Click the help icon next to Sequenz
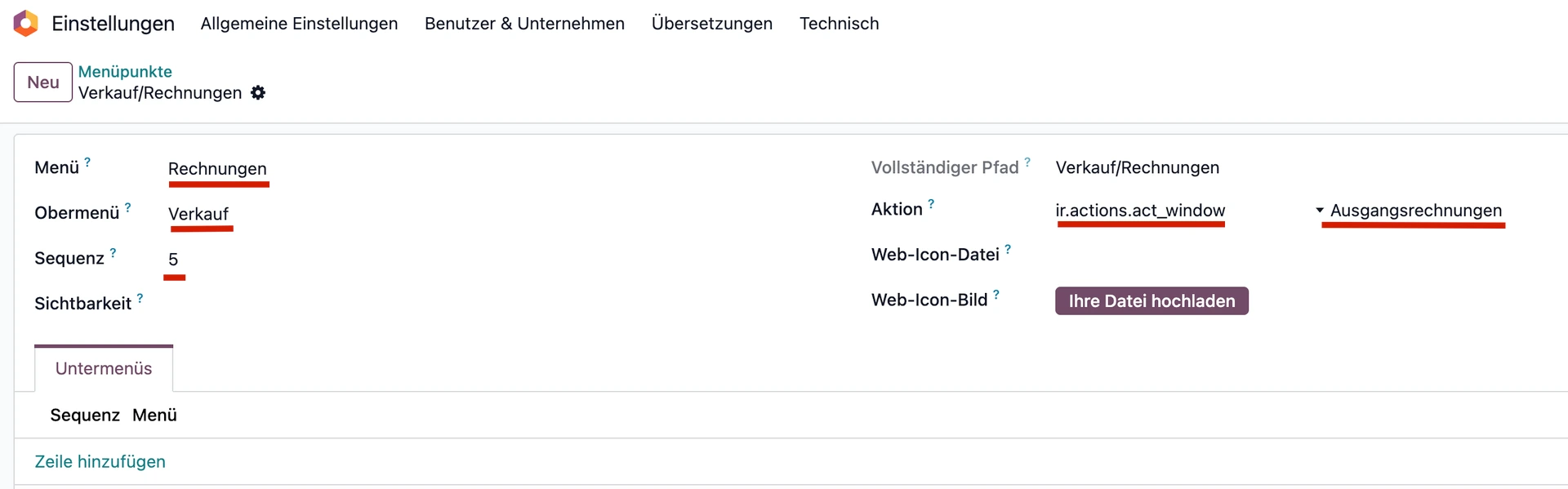1568x489 pixels. (x=113, y=253)
